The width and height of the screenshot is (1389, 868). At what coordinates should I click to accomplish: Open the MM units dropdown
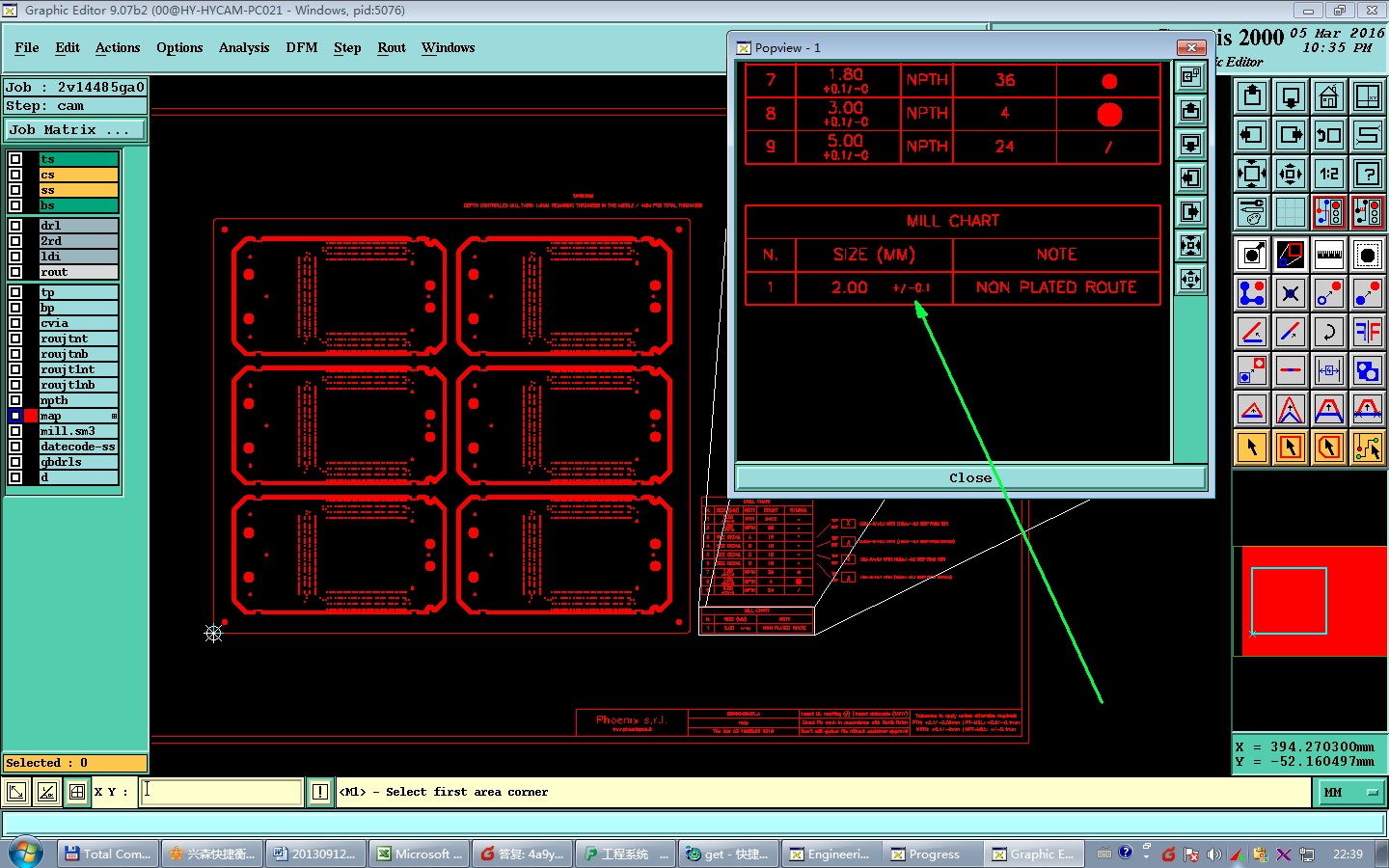[1352, 793]
